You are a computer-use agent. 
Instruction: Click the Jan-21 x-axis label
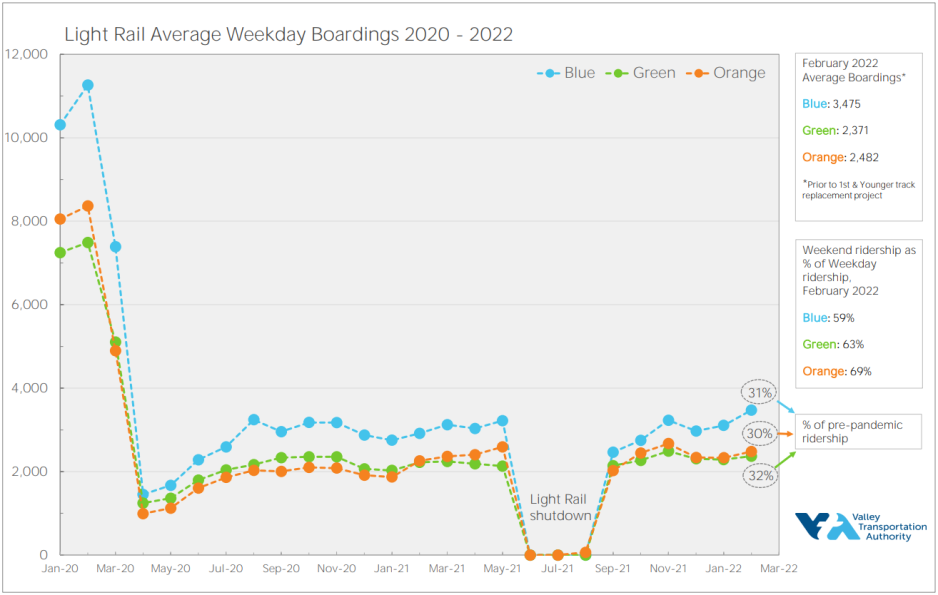[x=392, y=568]
